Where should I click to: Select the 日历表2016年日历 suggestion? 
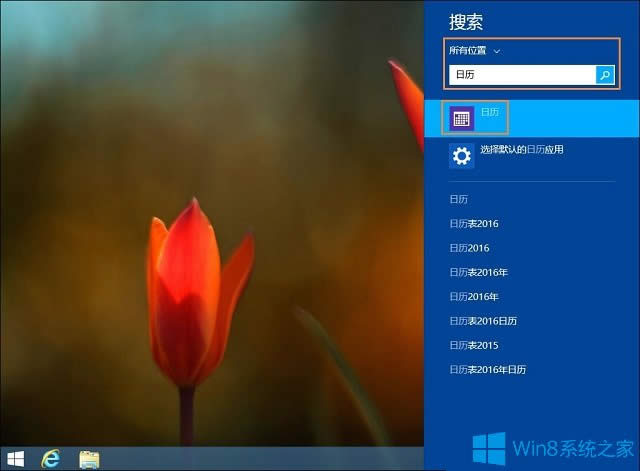(488, 370)
